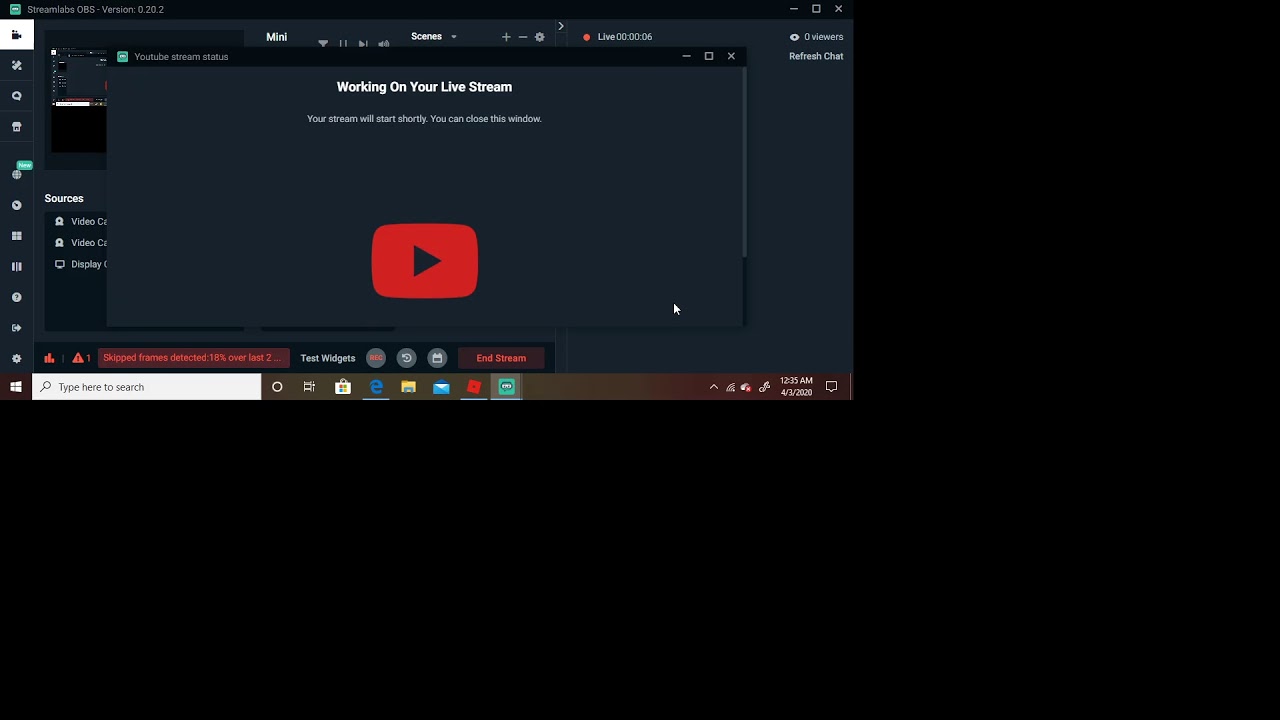Viewport: 1280px width, 720px height.
Task: Open Task View in the taskbar
Action: tap(309, 387)
